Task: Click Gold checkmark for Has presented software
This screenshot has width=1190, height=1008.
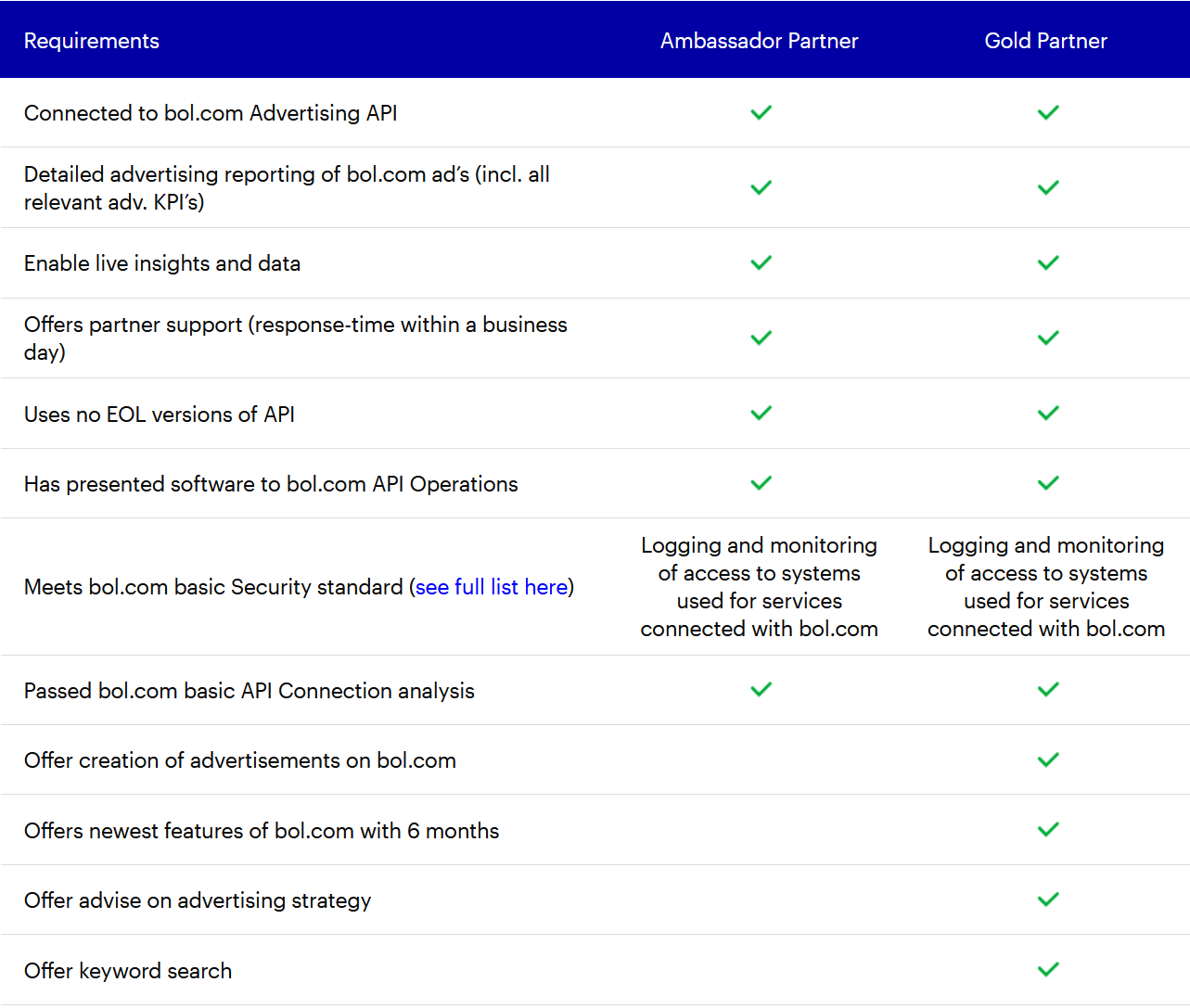Action: 1048,483
